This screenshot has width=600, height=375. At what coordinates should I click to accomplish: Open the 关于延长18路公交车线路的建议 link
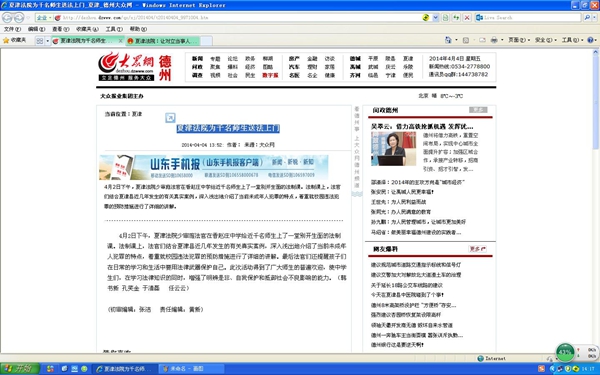[407, 285]
